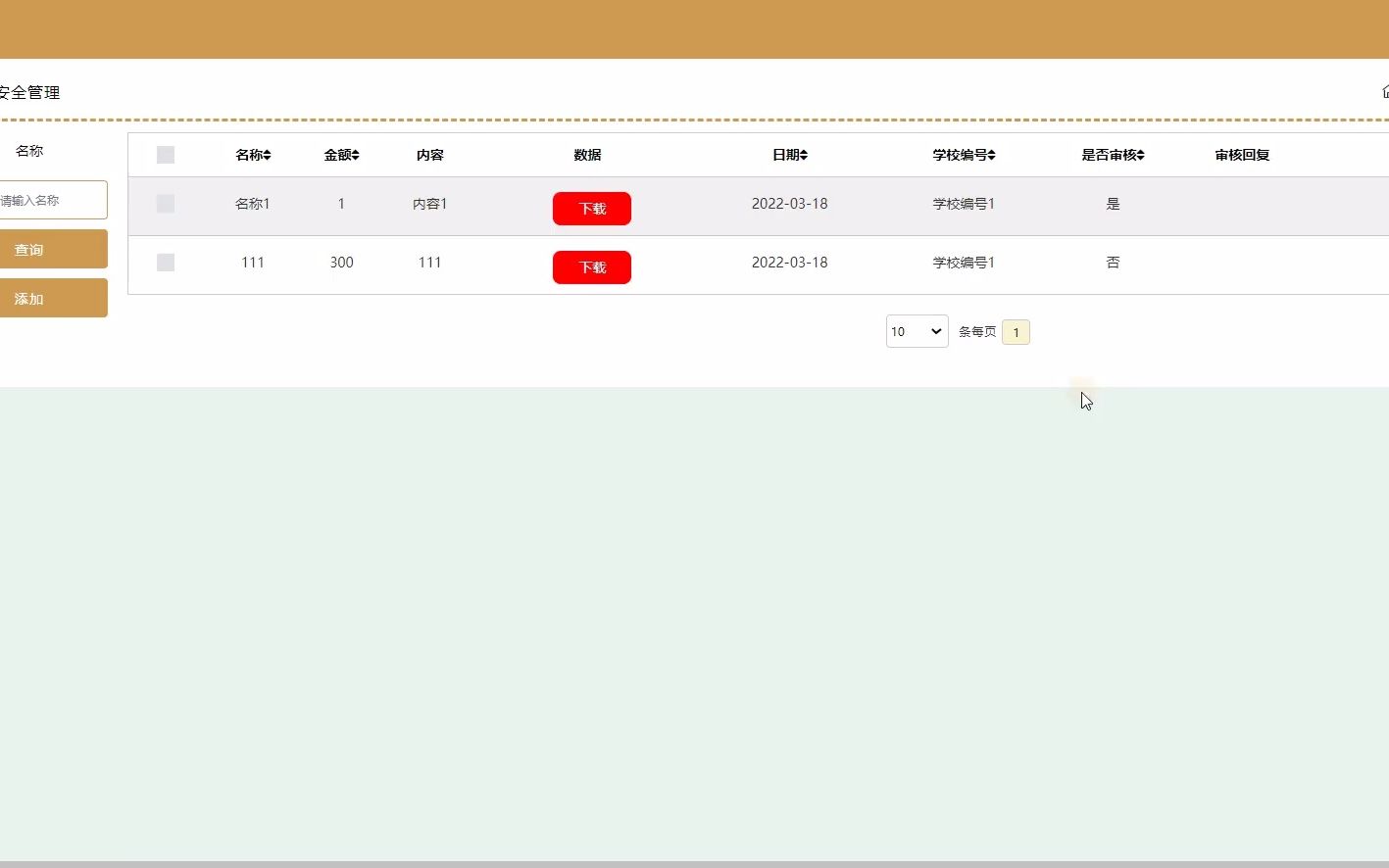This screenshot has height=868, width=1389.
Task: Click the 审核回复 column header
Action: point(1242,155)
